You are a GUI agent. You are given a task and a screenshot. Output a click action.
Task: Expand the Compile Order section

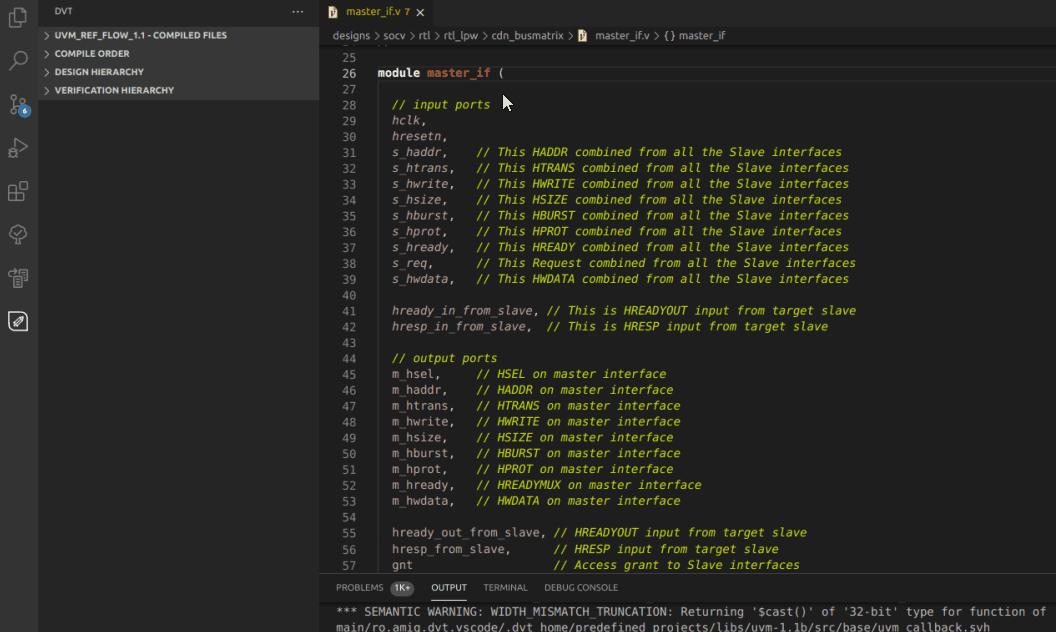pos(92,54)
